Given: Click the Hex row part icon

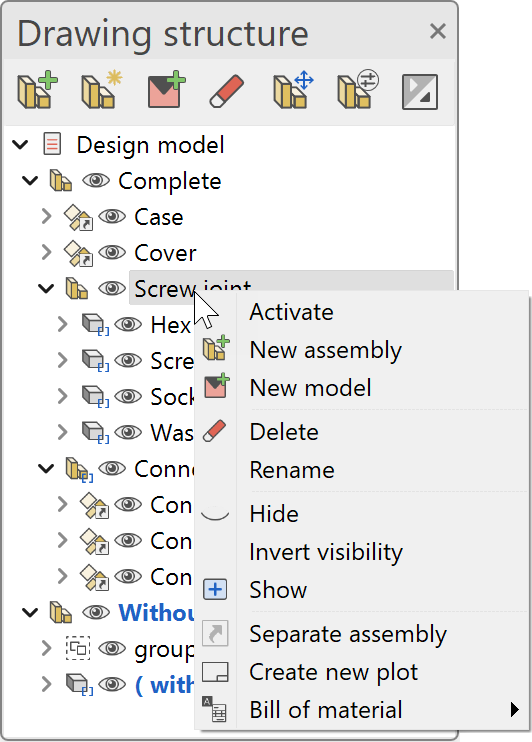Looking at the screenshot, I should (x=95, y=325).
